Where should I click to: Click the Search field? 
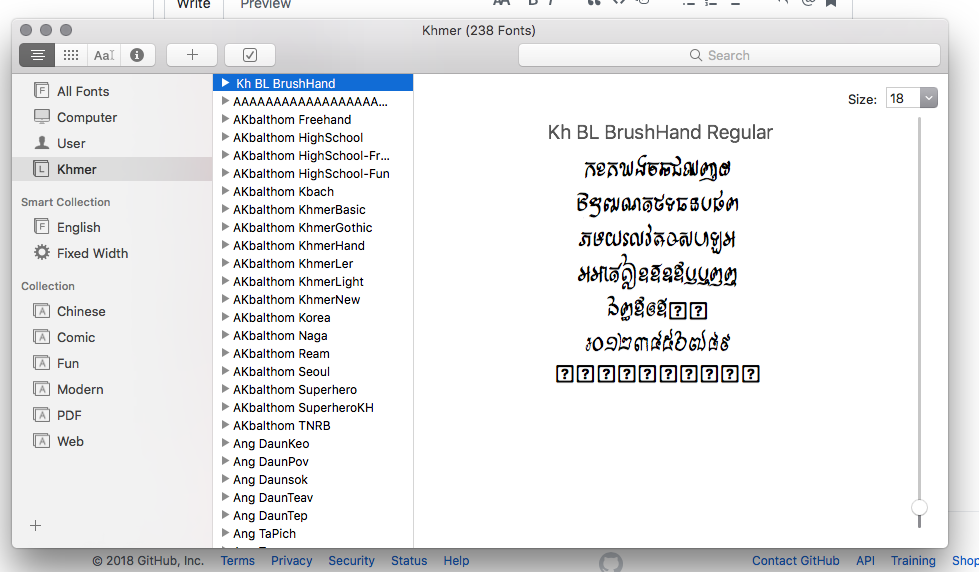click(x=729, y=55)
